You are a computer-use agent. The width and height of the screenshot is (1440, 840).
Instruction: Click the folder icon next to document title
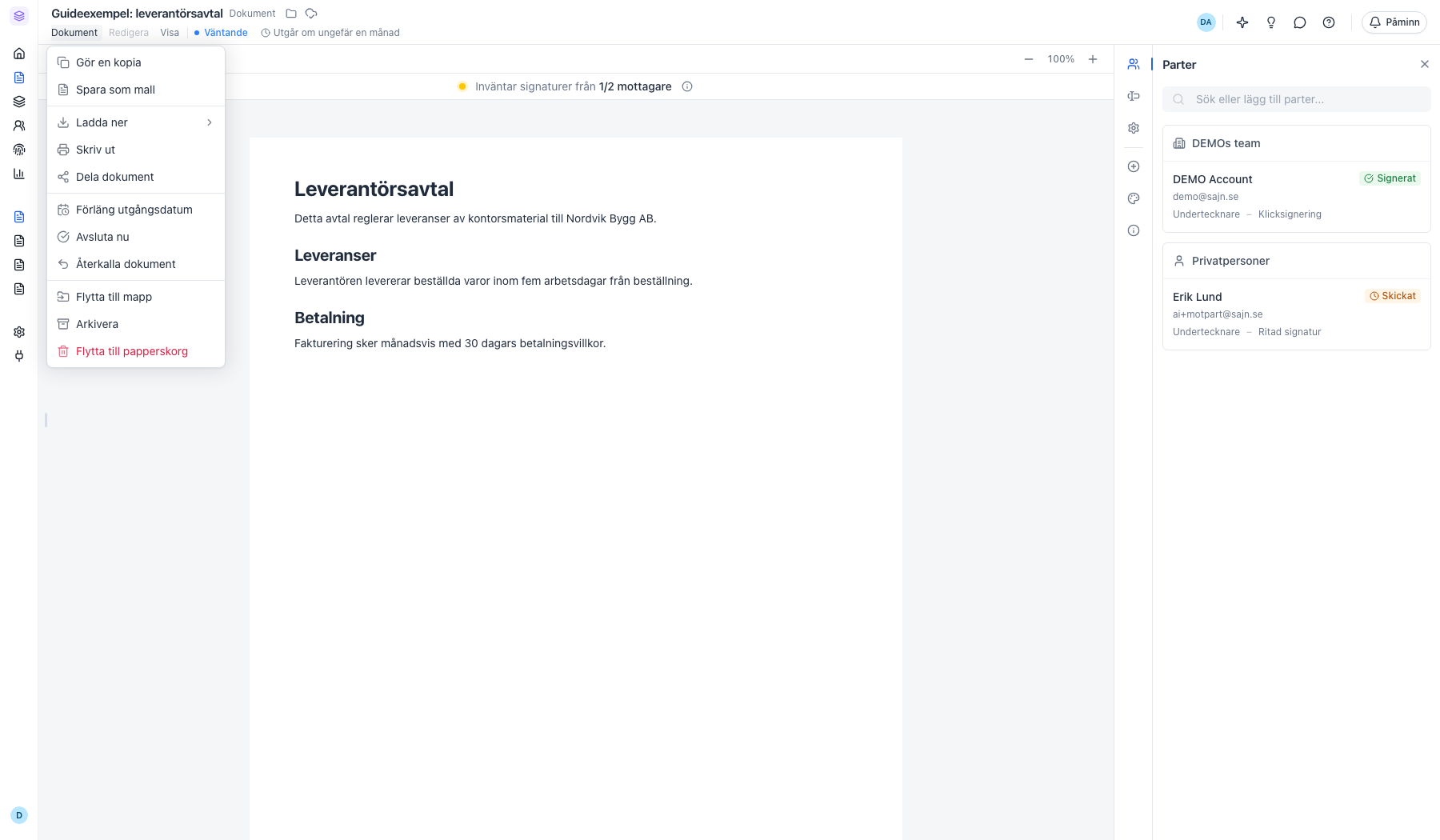pos(291,14)
